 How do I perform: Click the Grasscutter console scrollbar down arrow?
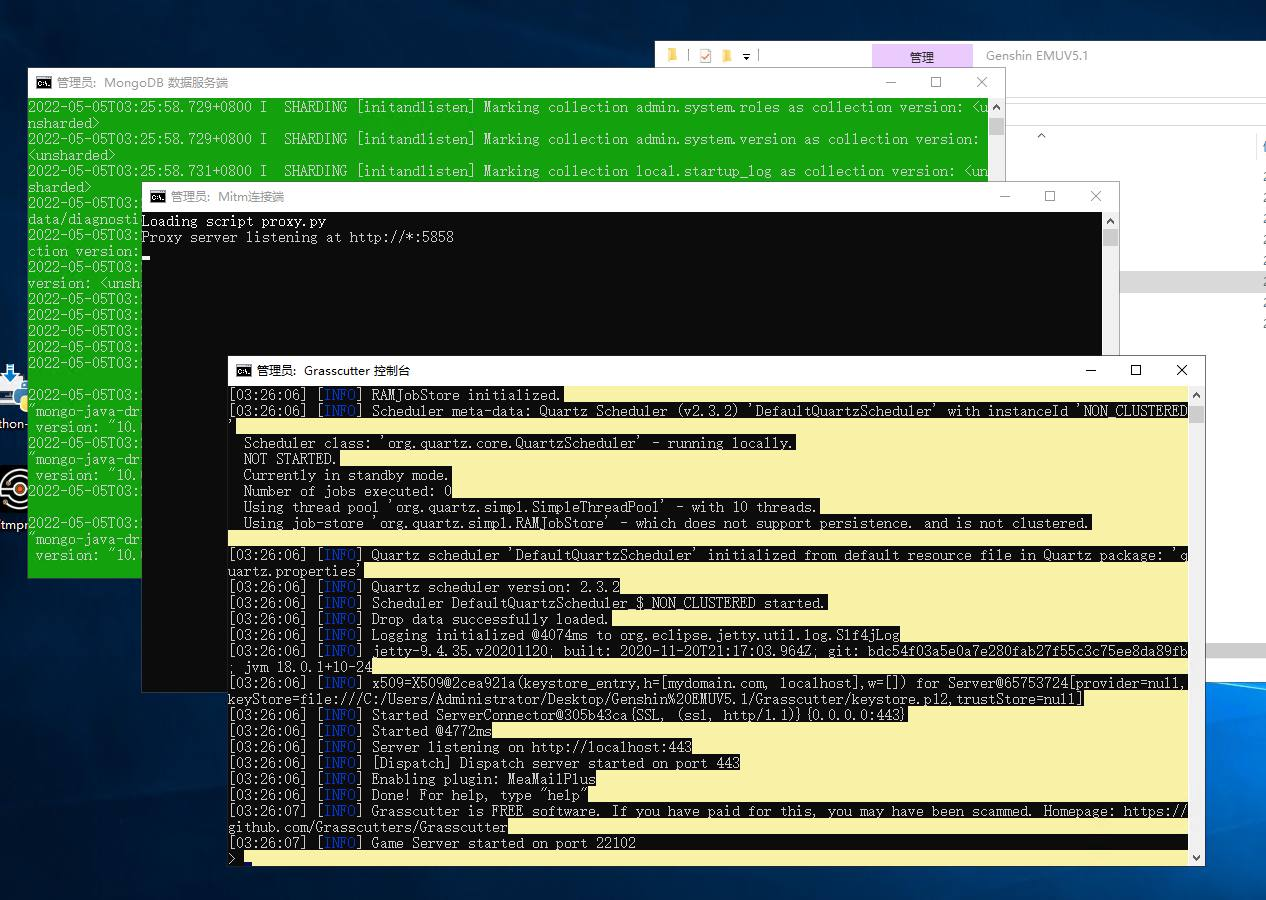[1196, 857]
